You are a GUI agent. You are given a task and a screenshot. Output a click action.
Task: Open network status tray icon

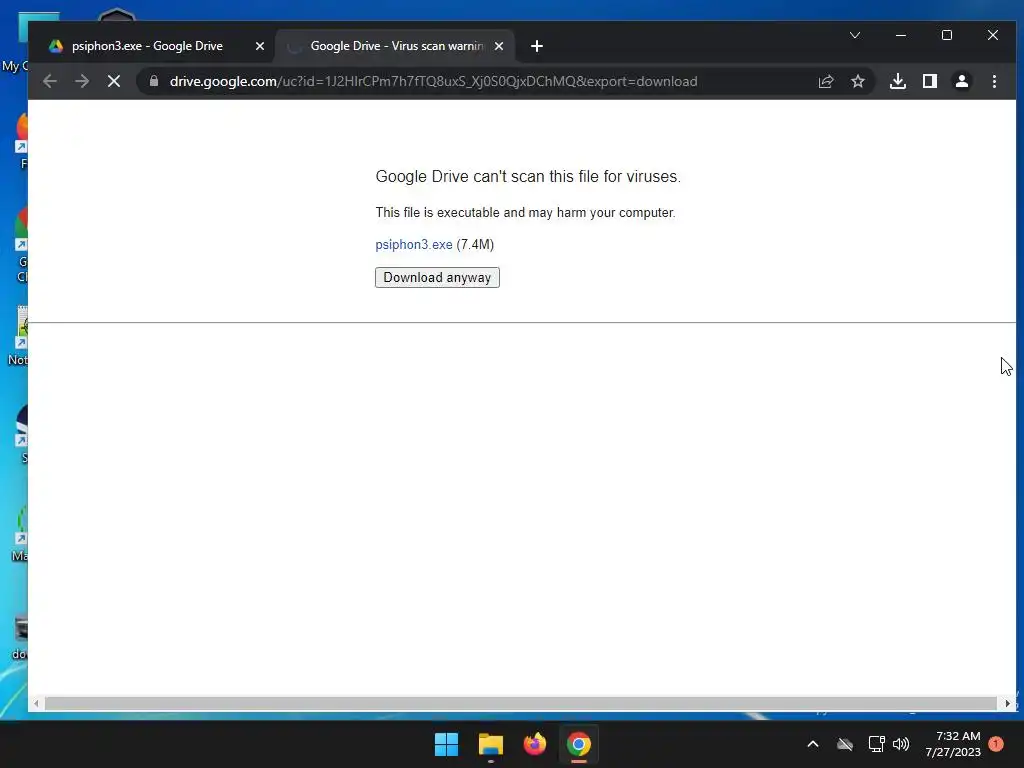tap(876, 744)
